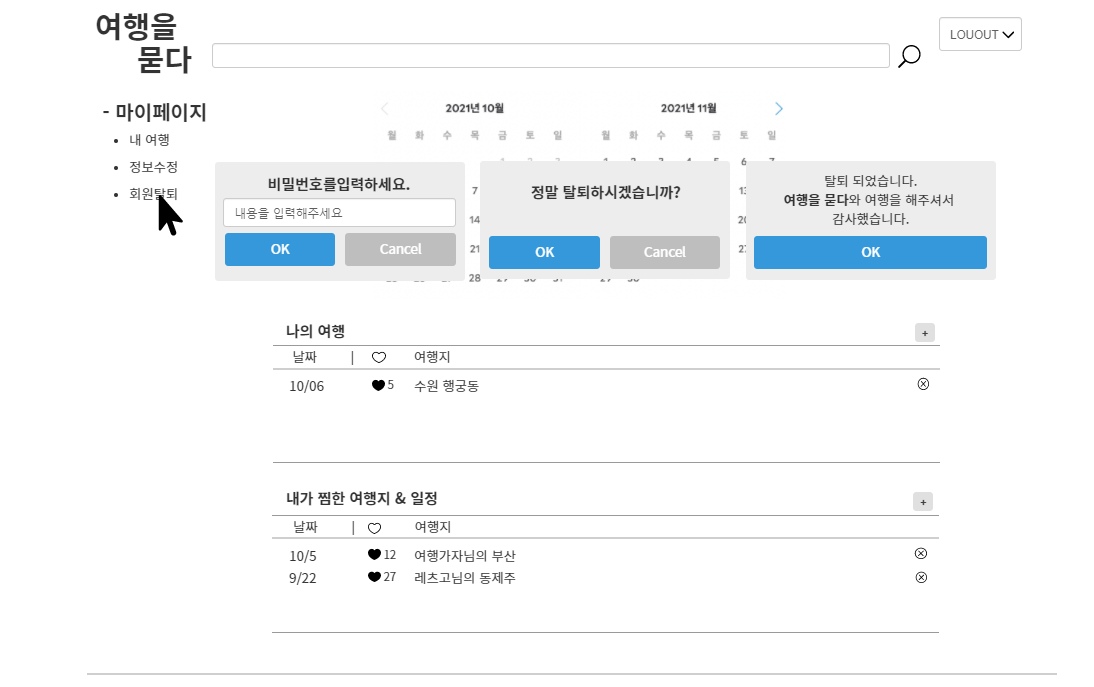
Task: Go to previous calendar month arrow
Action: [384, 109]
